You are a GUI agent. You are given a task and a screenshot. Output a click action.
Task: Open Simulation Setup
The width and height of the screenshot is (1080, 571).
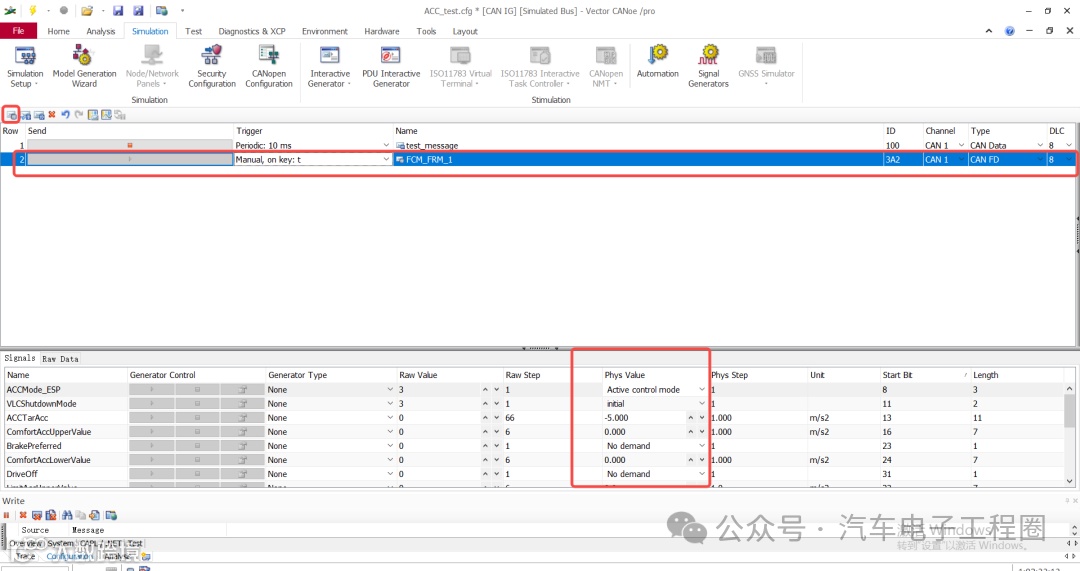click(25, 66)
